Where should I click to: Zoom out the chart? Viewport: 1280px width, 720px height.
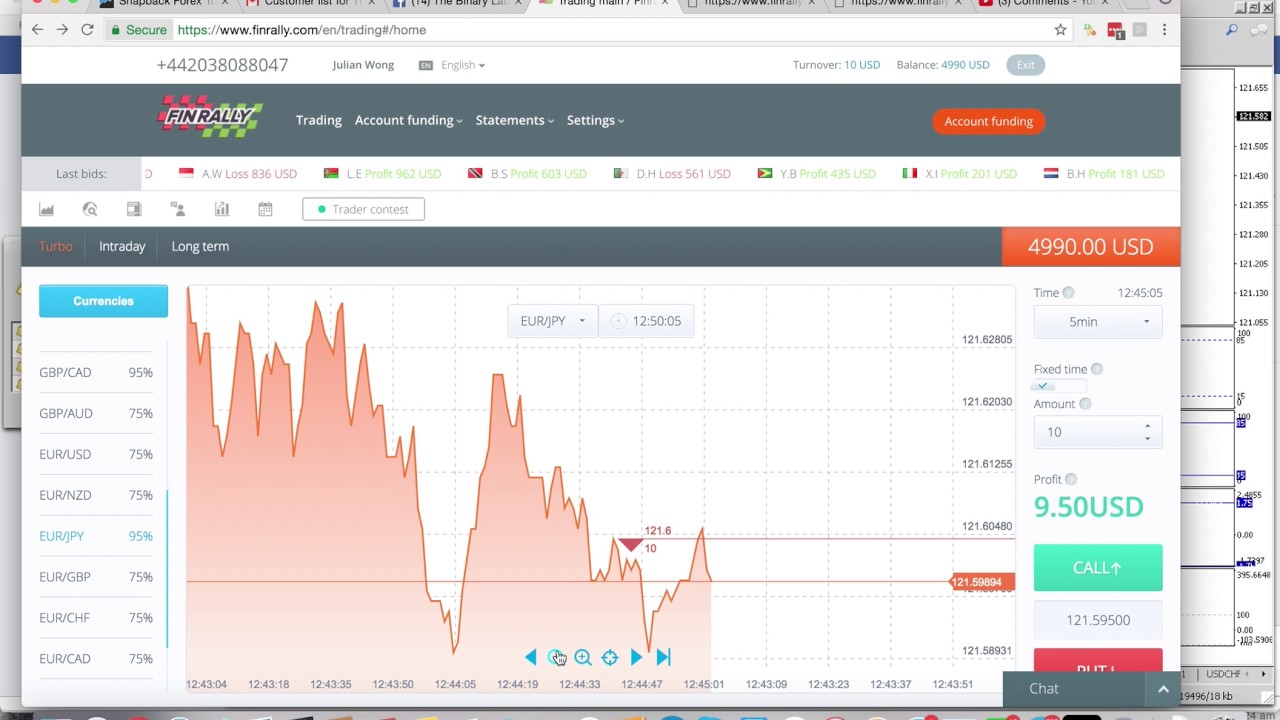(x=556, y=657)
